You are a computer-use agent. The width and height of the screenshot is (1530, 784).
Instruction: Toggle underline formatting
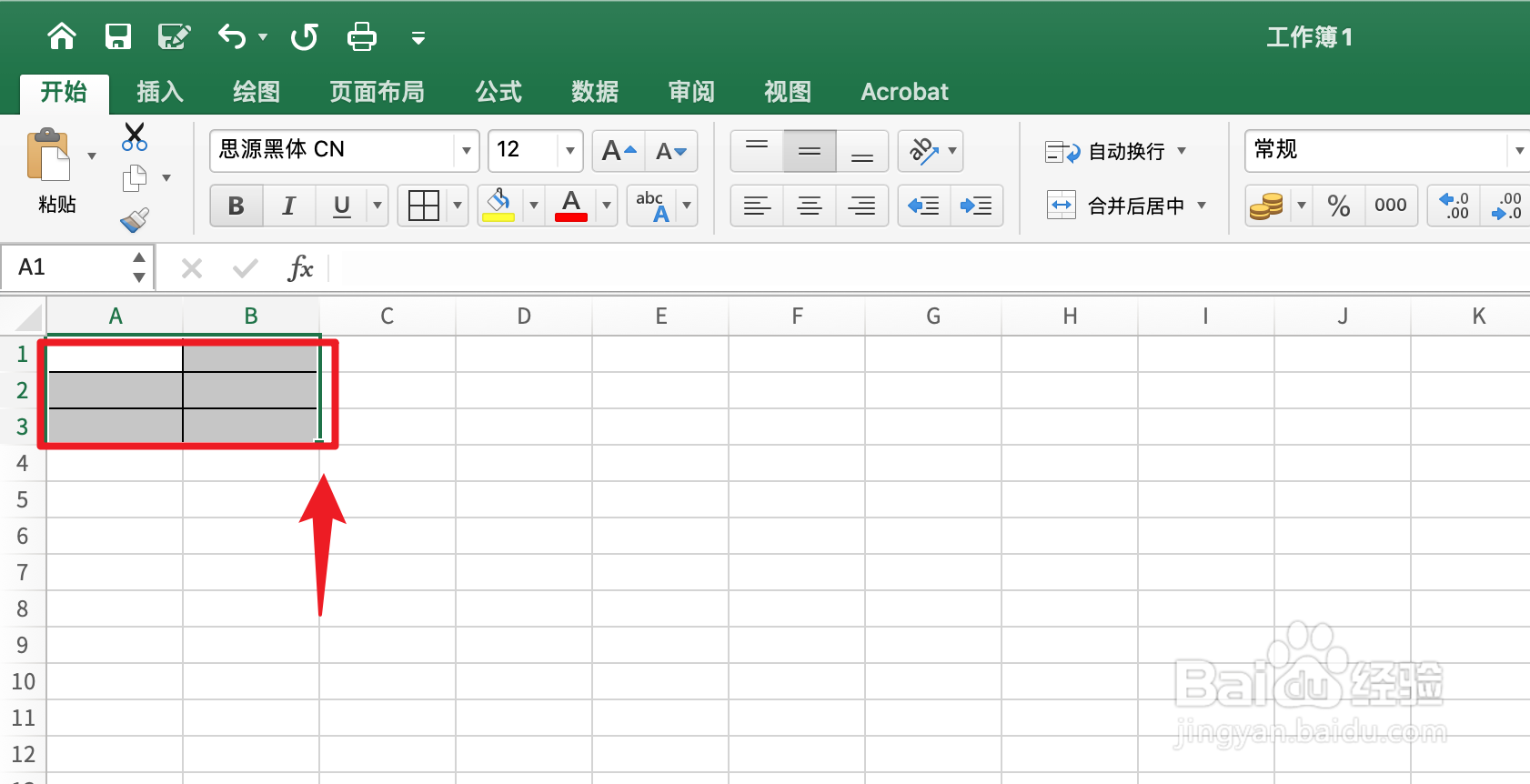pos(342,206)
